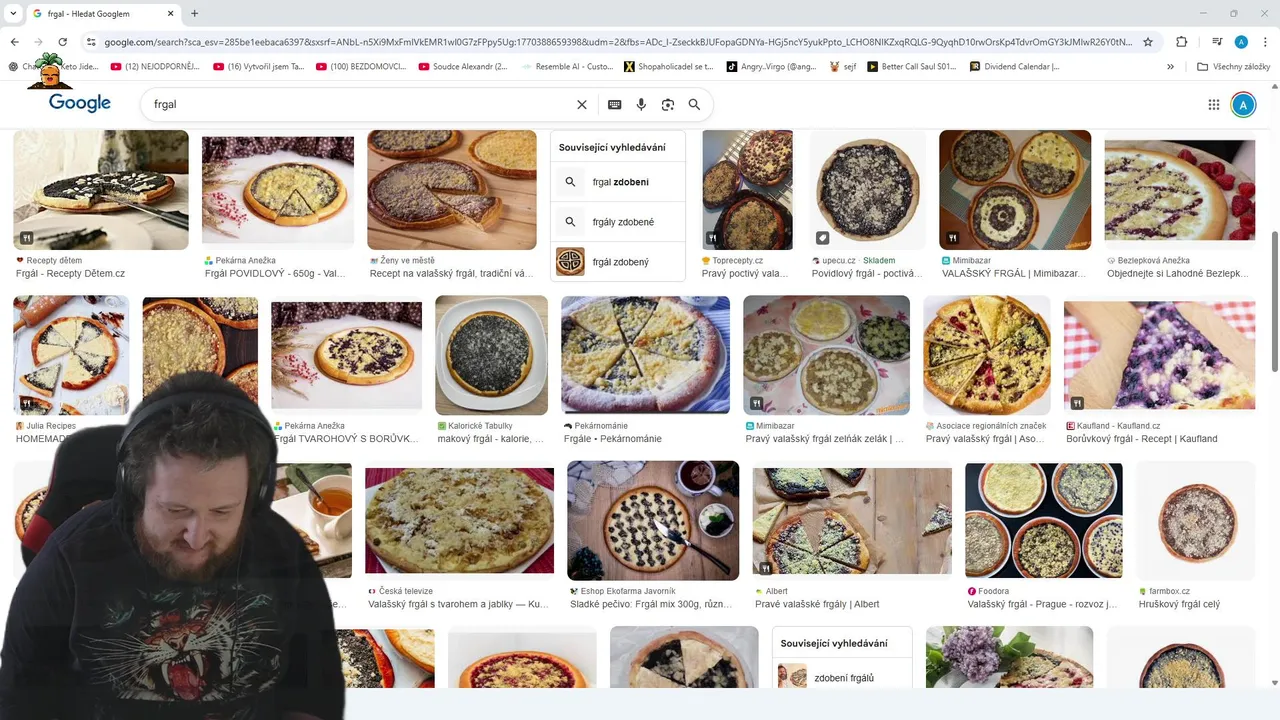Go back to the previous page
The image size is (1280, 720).
click(14, 42)
